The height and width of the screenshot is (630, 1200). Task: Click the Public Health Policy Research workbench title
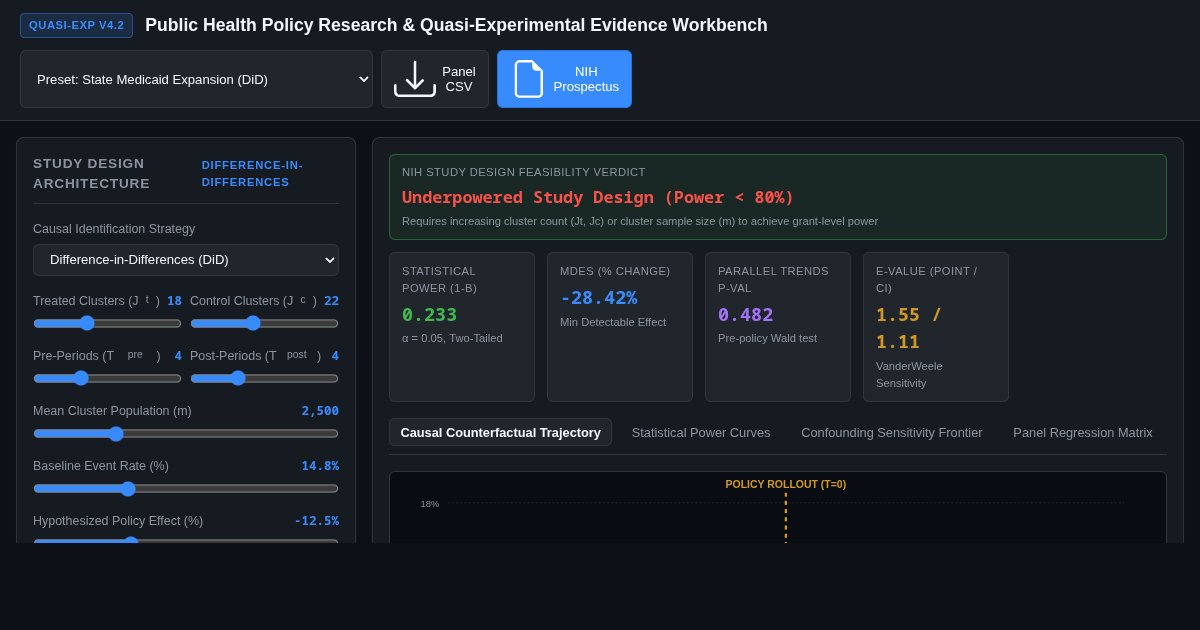point(456,25)
